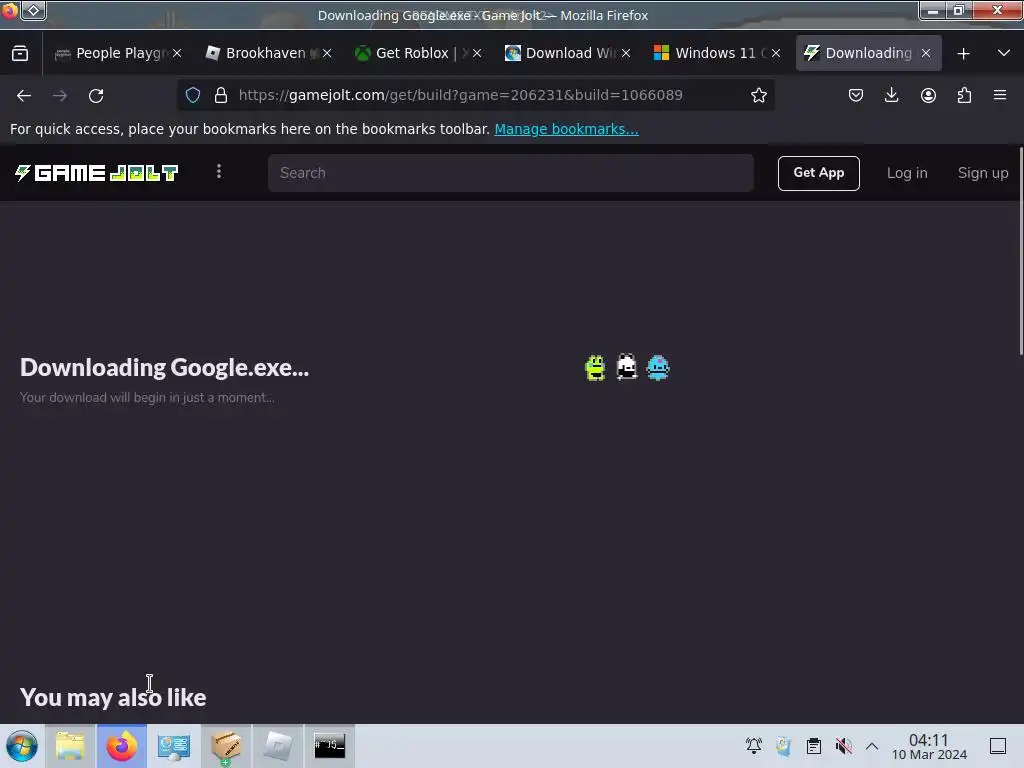This screenshot has width=1024, height=768.
Task: Click the Log in link
Action: coord(906,173)
